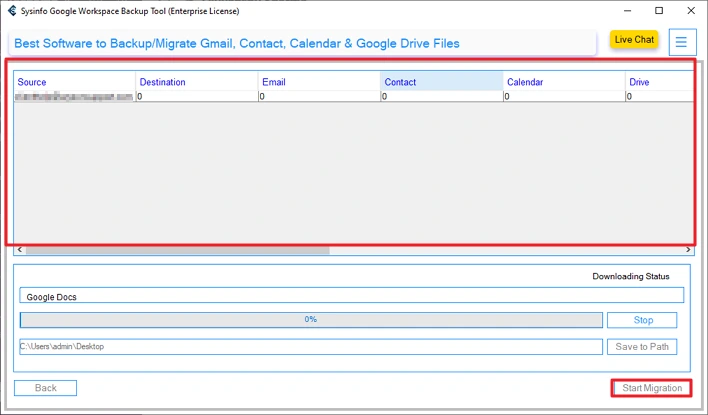The image size is (708, 415).
Task: Open Live Chat
Action: click(x=634, y=40)
